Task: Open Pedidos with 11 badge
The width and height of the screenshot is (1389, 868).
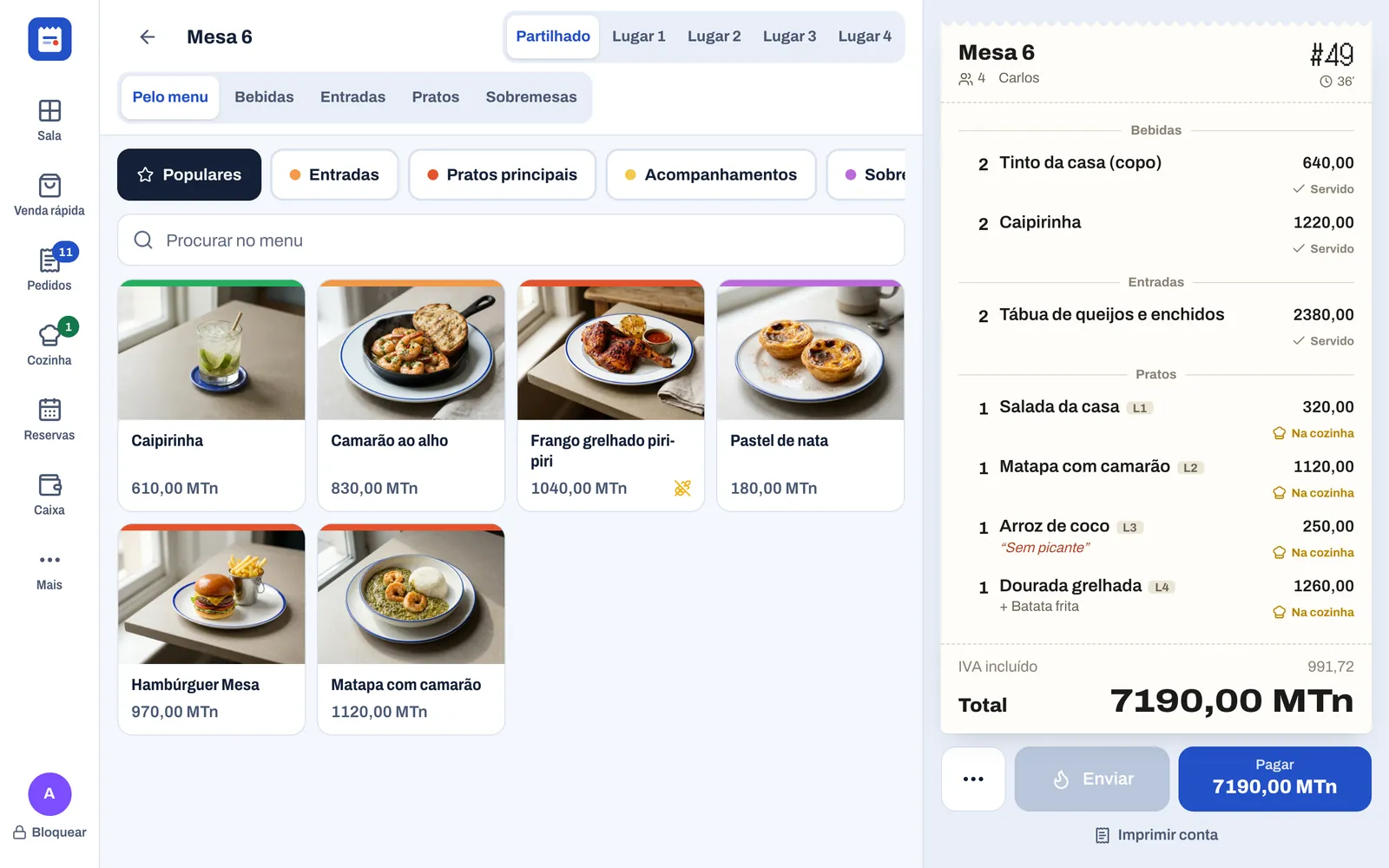Action: pos(49,270)
